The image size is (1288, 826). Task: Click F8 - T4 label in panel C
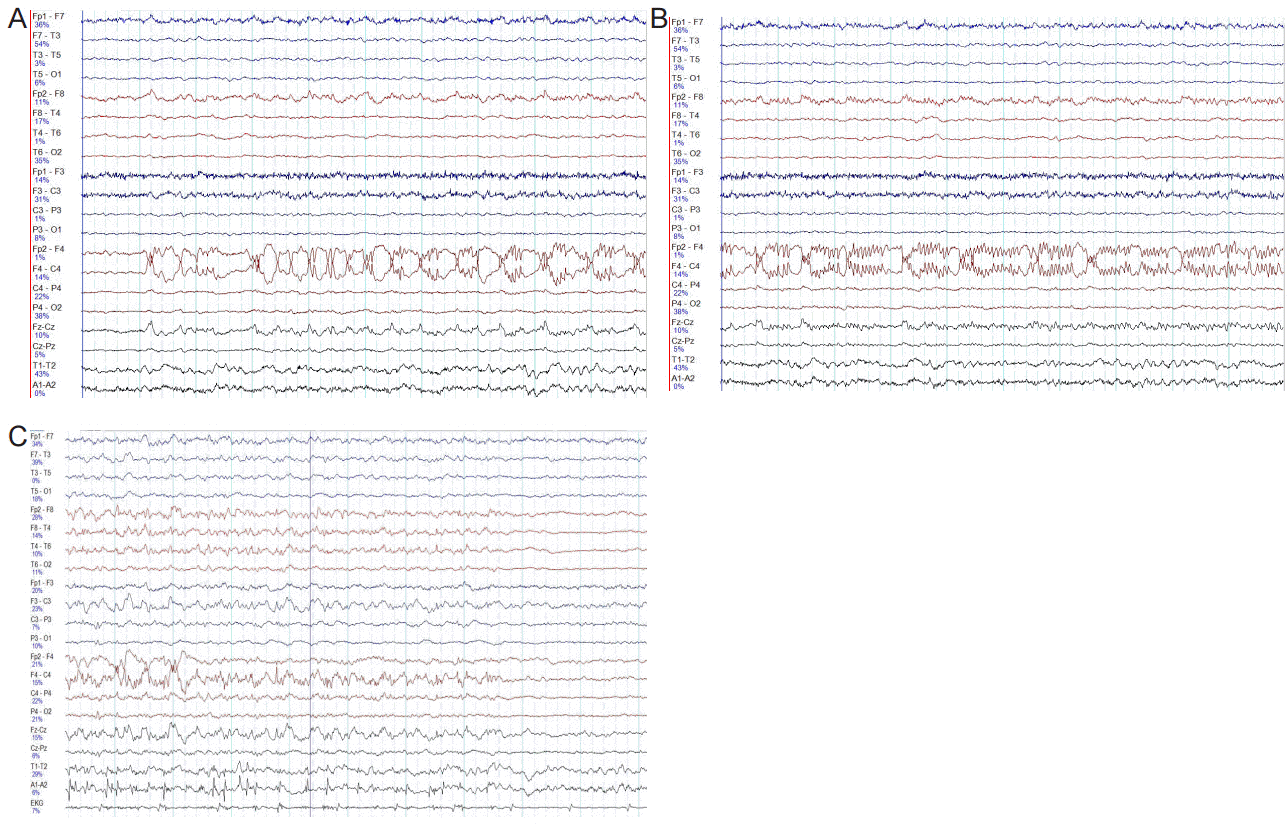point(42,528)
